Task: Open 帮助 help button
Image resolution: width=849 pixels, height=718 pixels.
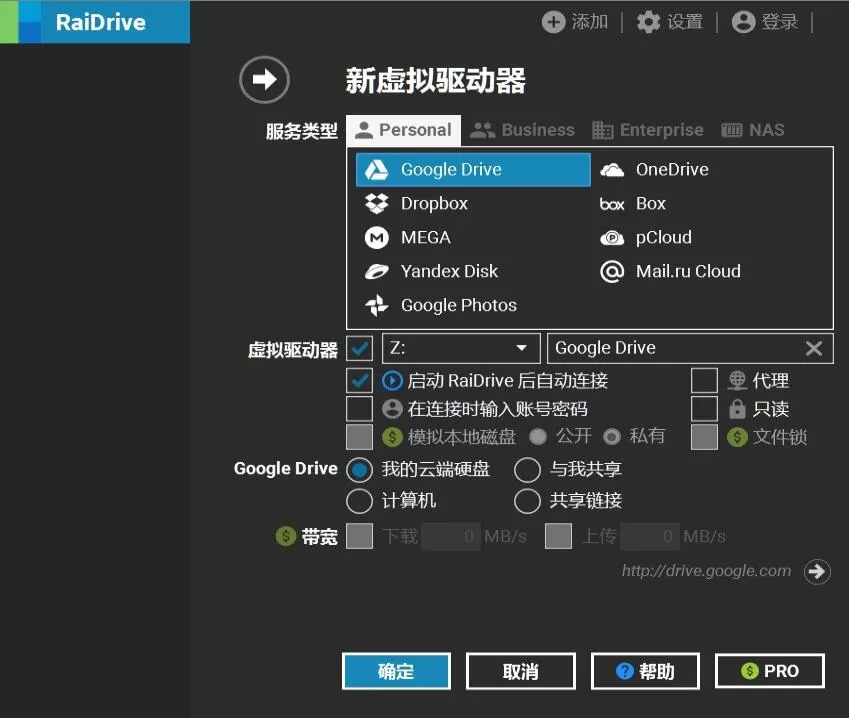Action: (645, 671)
